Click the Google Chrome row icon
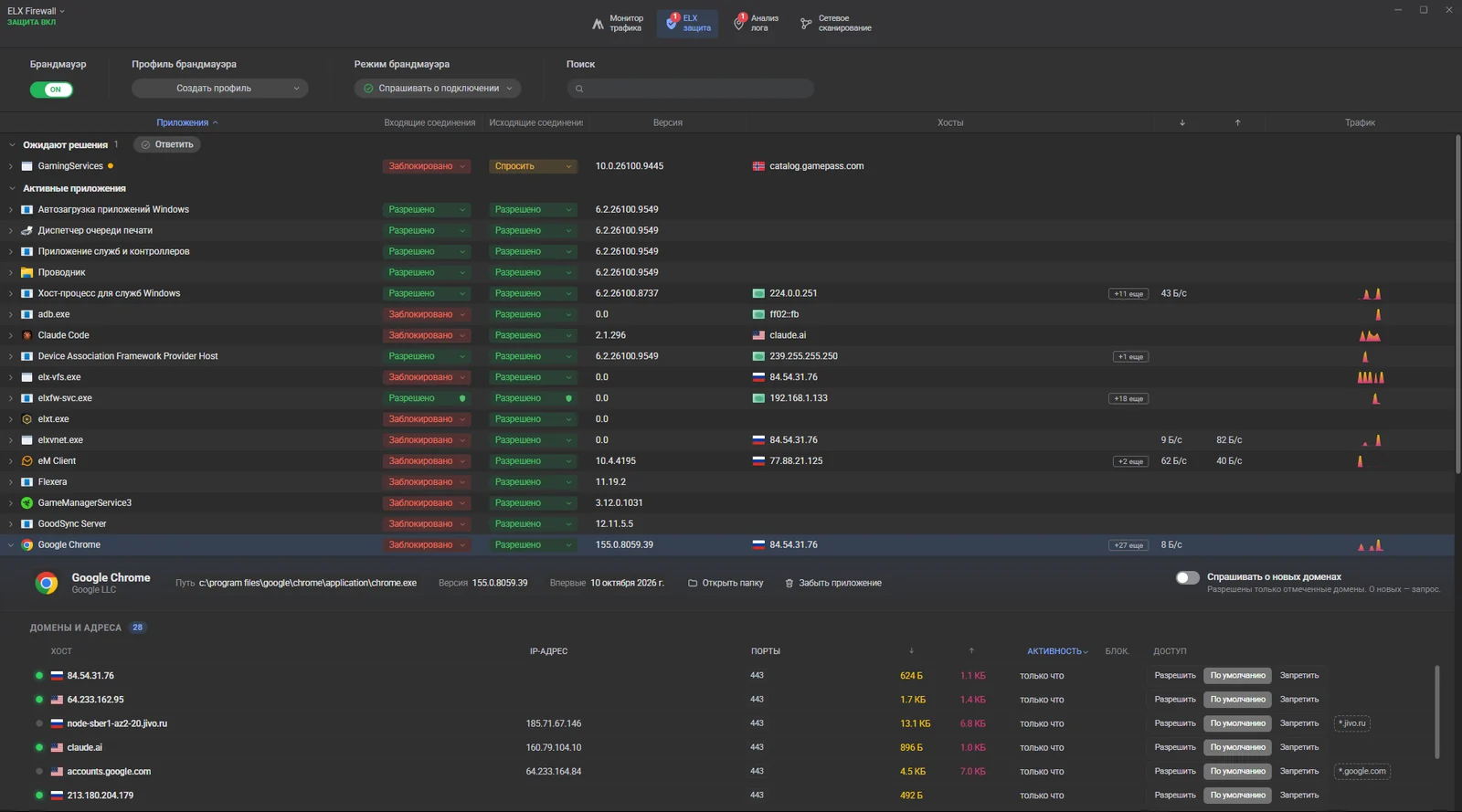This screenshot has height=812, width=1462. tap(26, 545)
